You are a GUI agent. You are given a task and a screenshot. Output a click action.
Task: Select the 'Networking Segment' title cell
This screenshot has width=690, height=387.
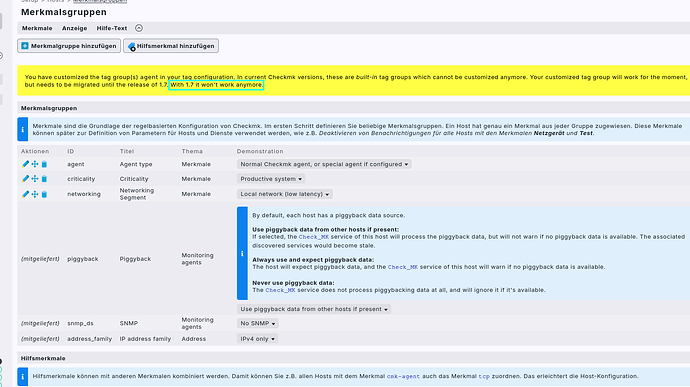pyautogui.click(x=137, y=194)
